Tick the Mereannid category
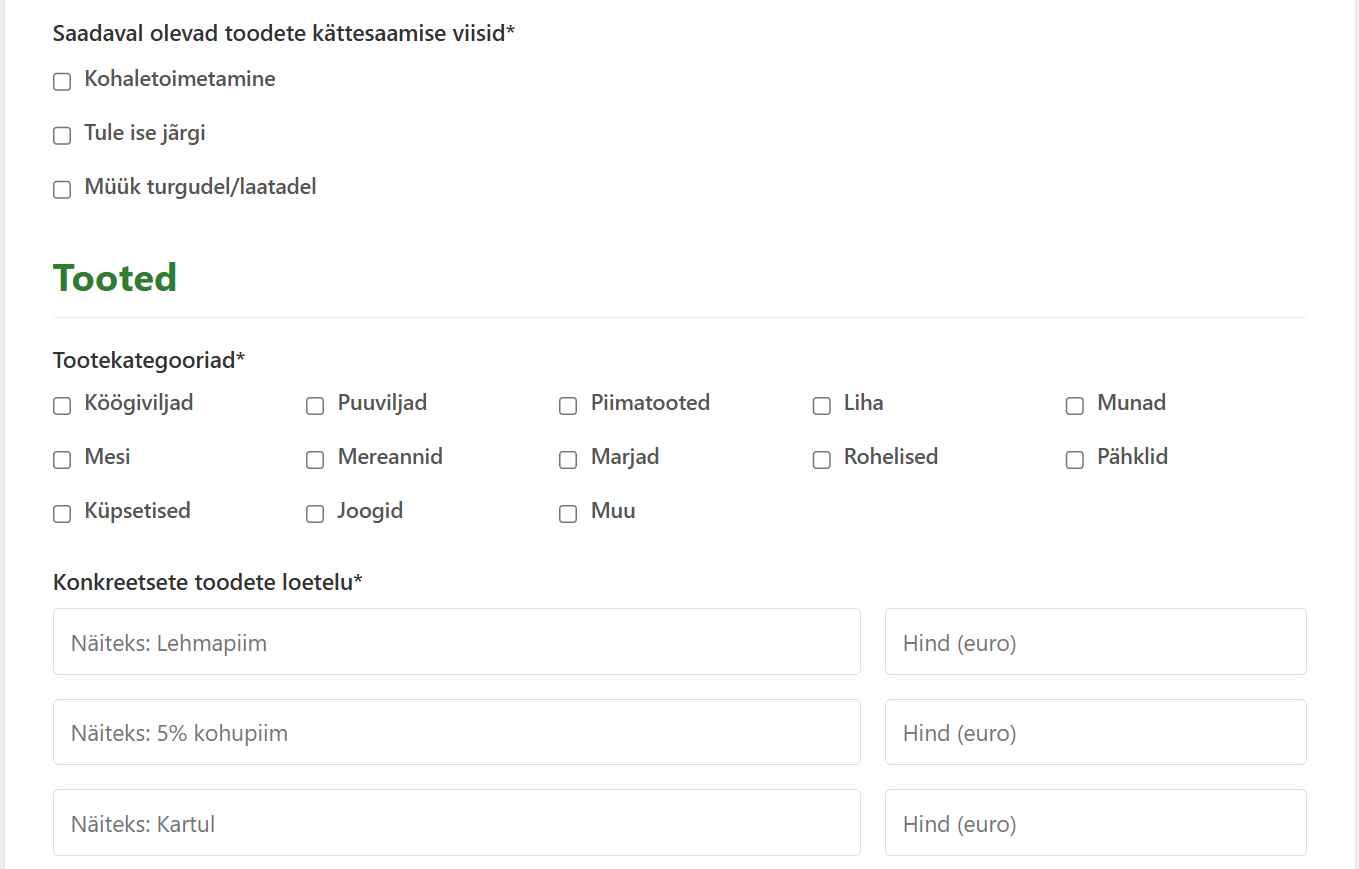The width and height of the screenshot is (1359, 869). click(315, 459)
